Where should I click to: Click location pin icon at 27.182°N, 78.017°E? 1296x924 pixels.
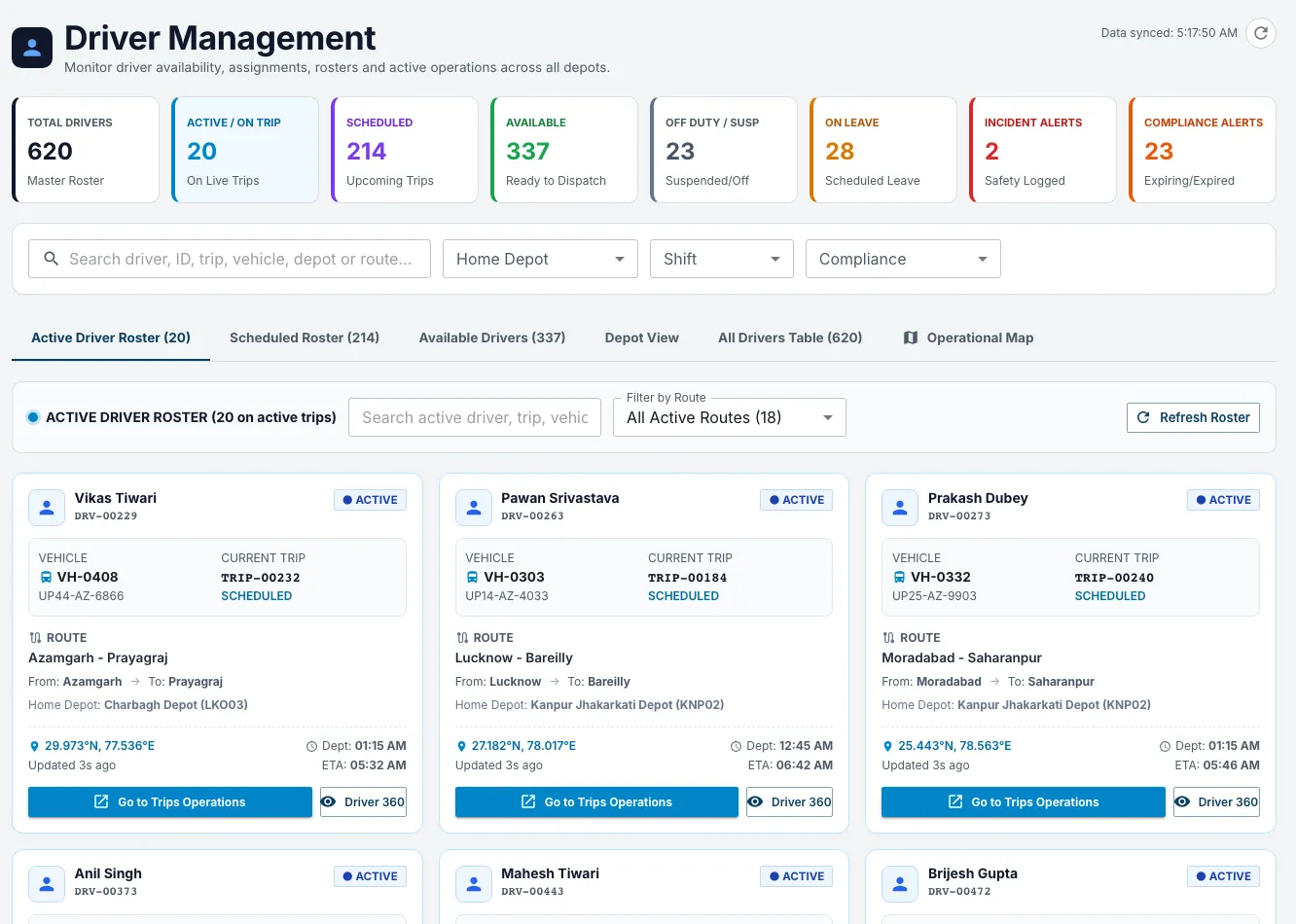461,746
